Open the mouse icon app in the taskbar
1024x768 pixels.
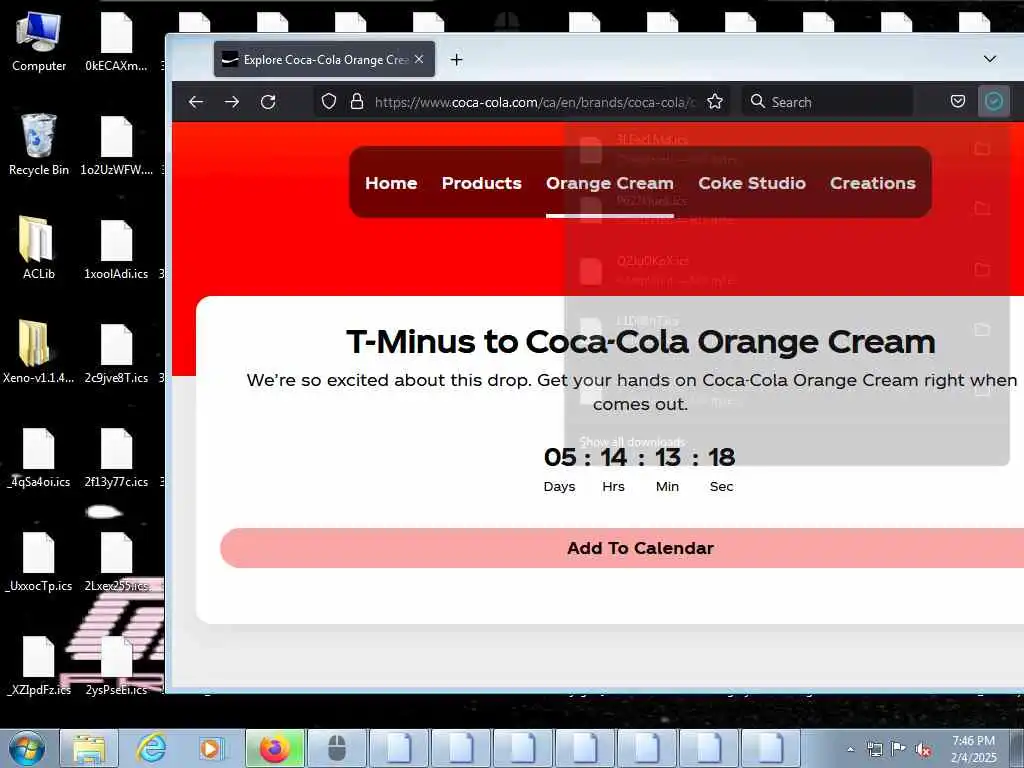tap(336, 748)
